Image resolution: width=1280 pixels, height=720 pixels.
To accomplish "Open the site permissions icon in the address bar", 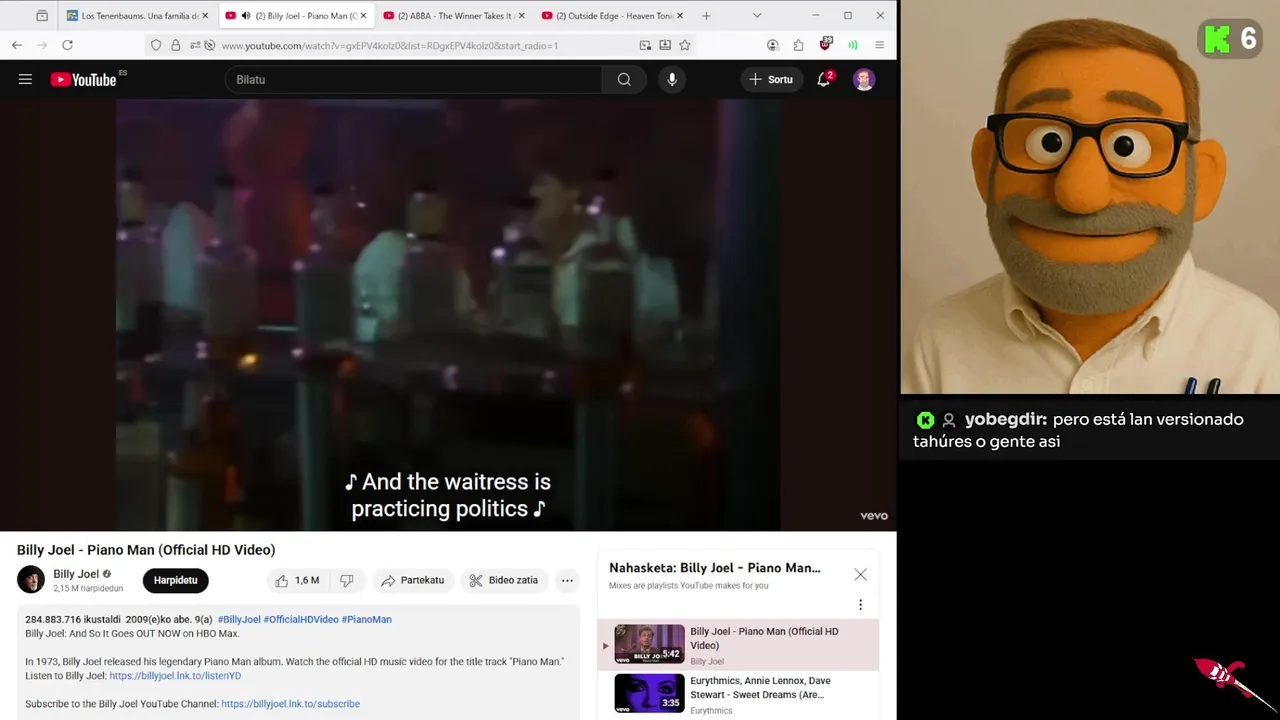I will click(x=195, y=45).
